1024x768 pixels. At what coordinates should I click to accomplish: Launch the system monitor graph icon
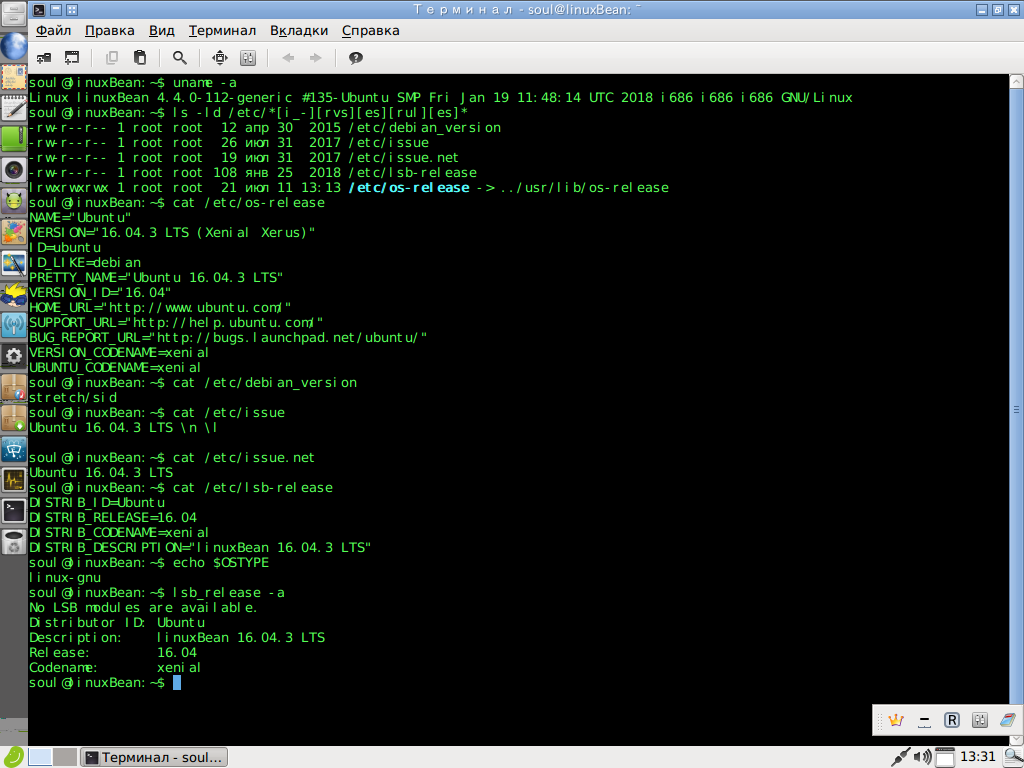[x=13, y=479]
